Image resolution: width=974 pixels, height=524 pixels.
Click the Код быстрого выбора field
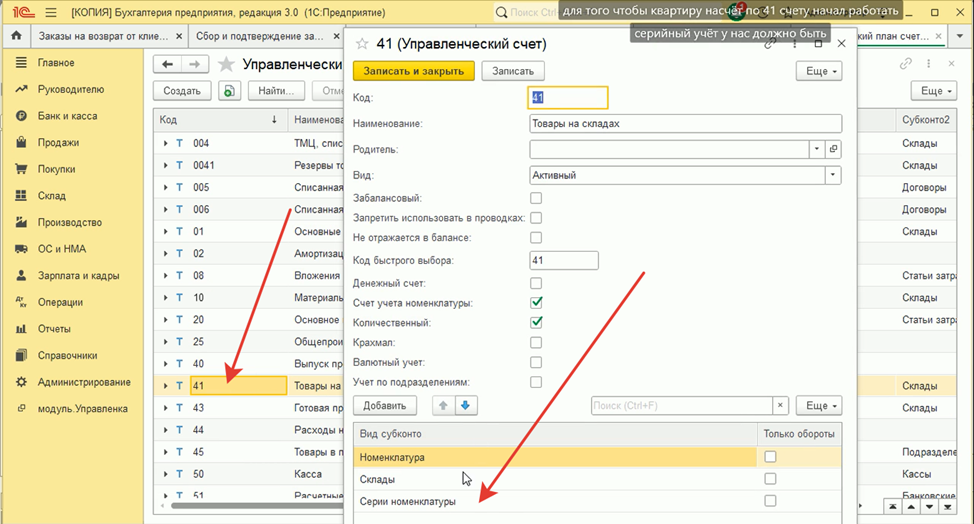click(564, 260)
